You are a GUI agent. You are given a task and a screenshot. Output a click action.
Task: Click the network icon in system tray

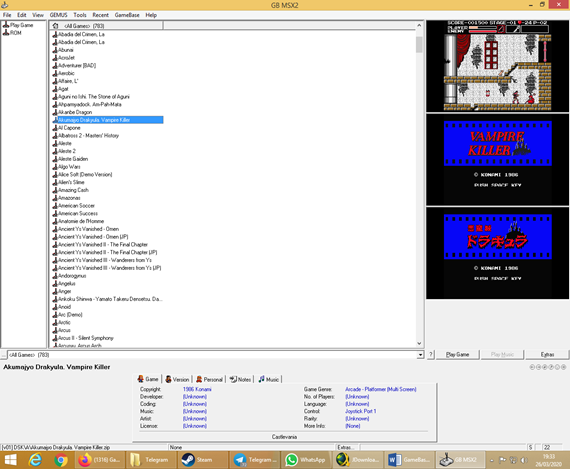513,460
